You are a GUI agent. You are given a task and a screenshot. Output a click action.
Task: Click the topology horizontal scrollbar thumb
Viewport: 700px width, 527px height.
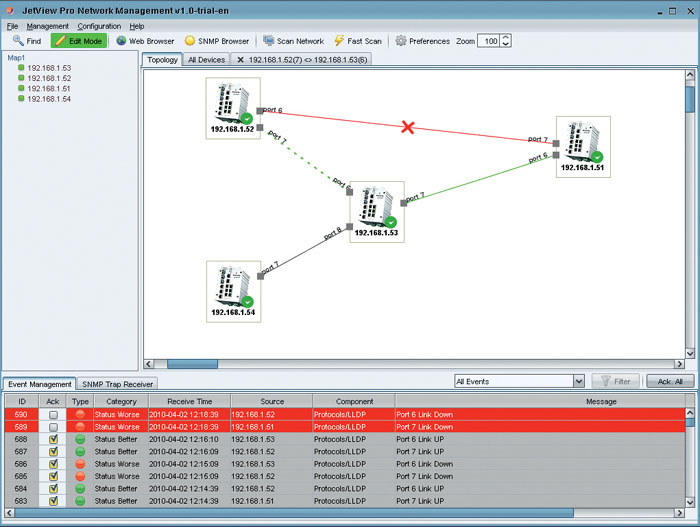(192, 365)
